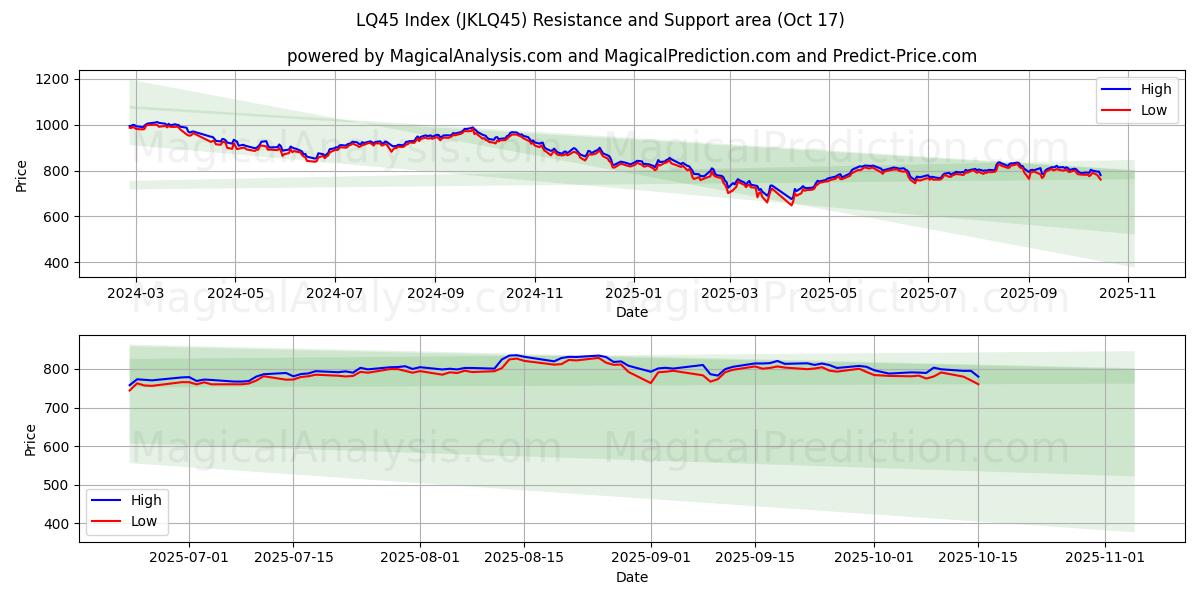Screen dimensions: 1200x600
Task: Select the 2025-11 date tick on top chart
Action: click(x=1128, y=294)
